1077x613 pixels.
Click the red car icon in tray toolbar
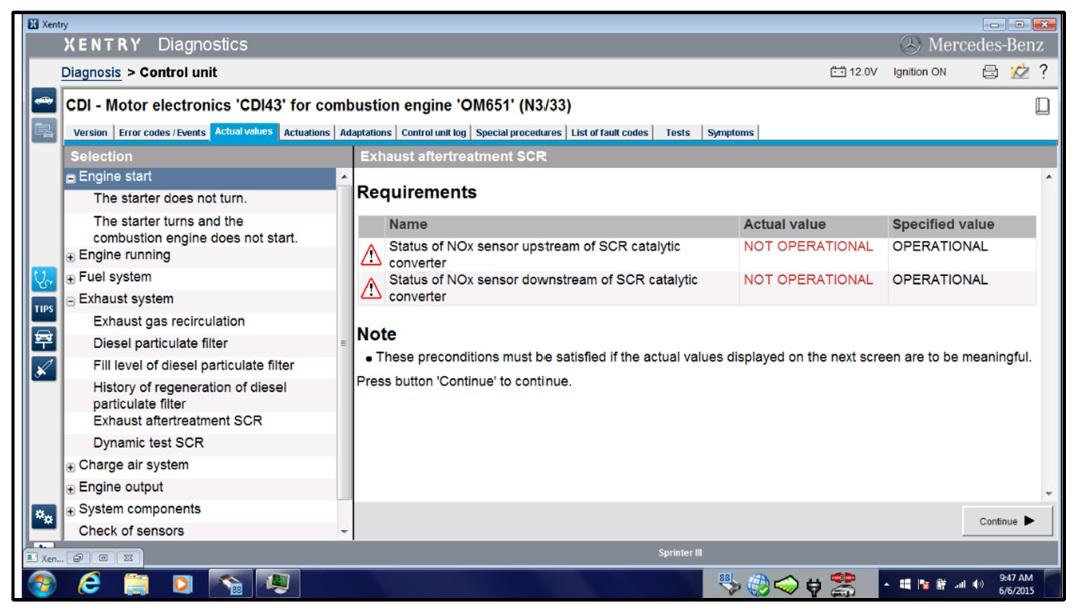(x=843, y=585)
